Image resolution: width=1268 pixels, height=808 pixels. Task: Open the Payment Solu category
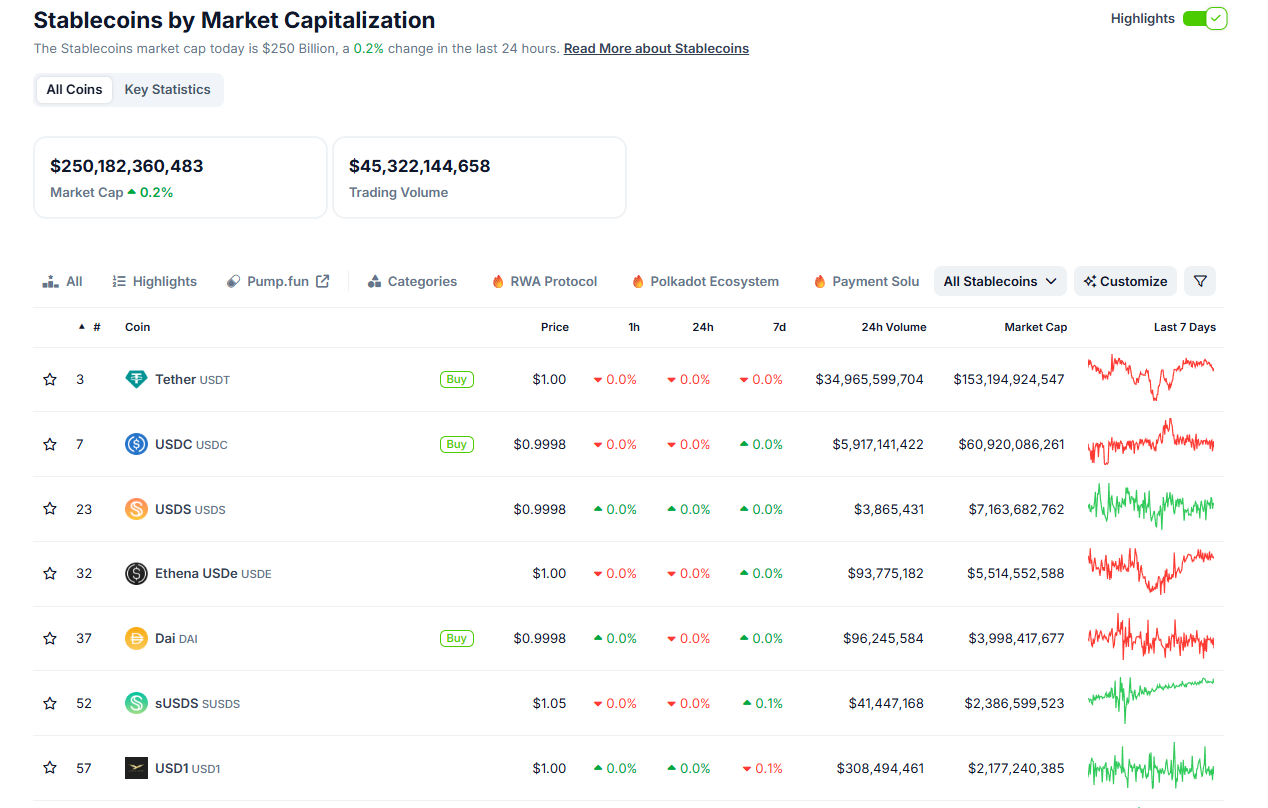pos(866,281)
